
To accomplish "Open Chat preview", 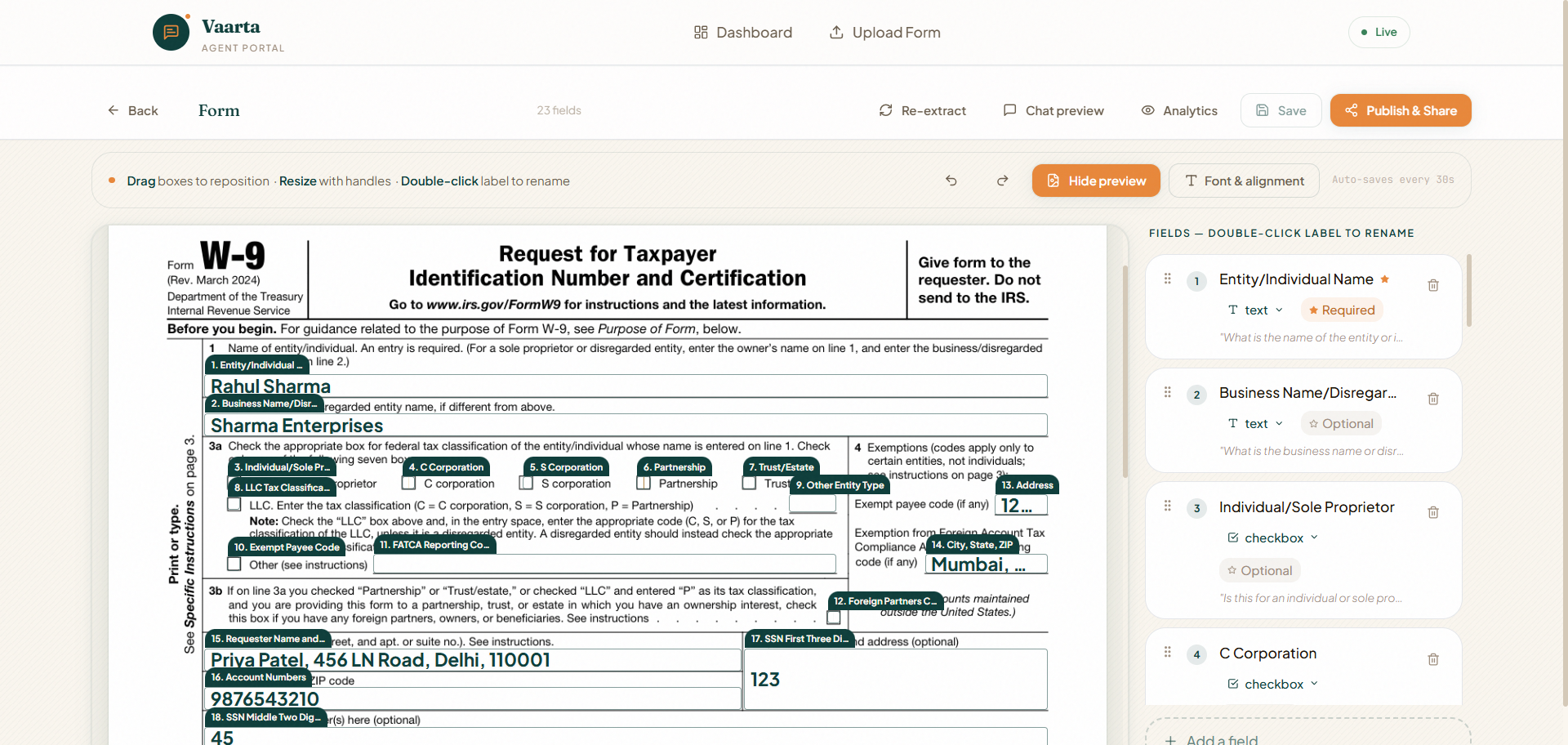I will pos(1053,110).
